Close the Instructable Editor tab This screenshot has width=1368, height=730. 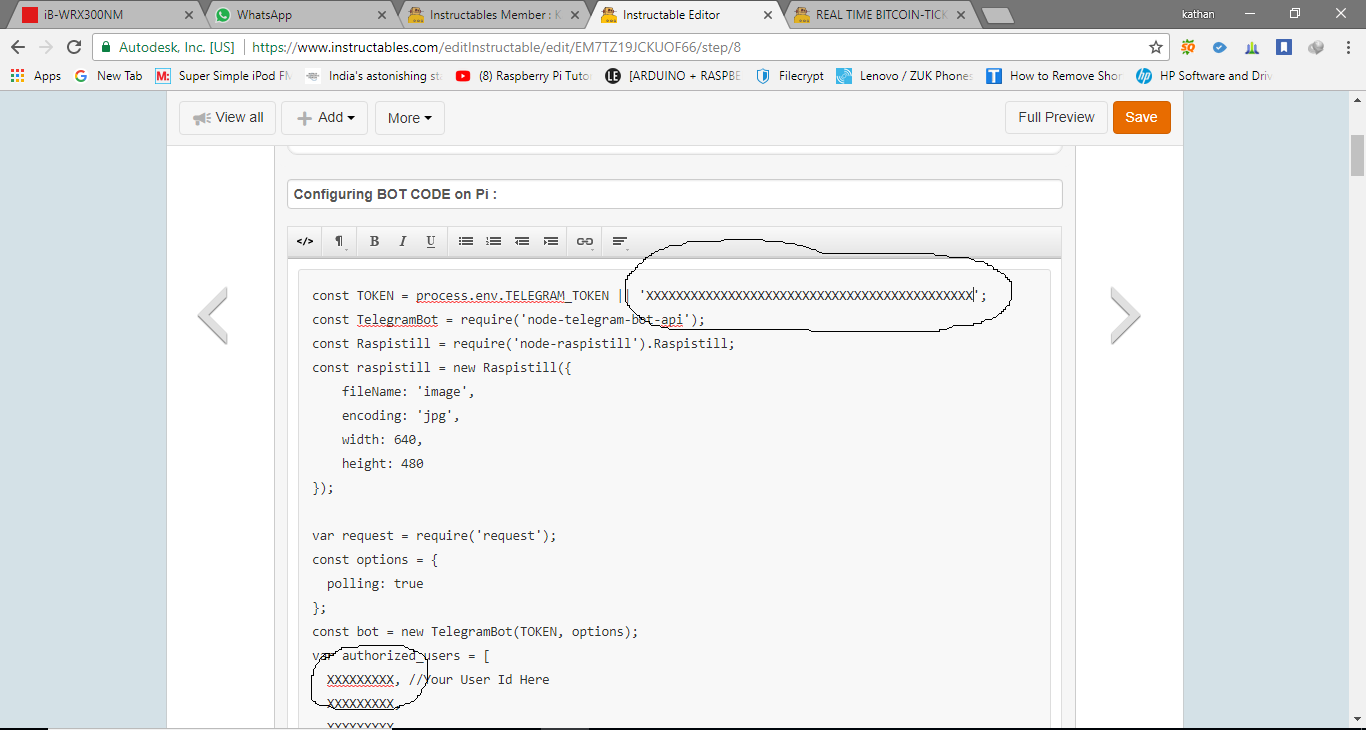coord(767,15)
